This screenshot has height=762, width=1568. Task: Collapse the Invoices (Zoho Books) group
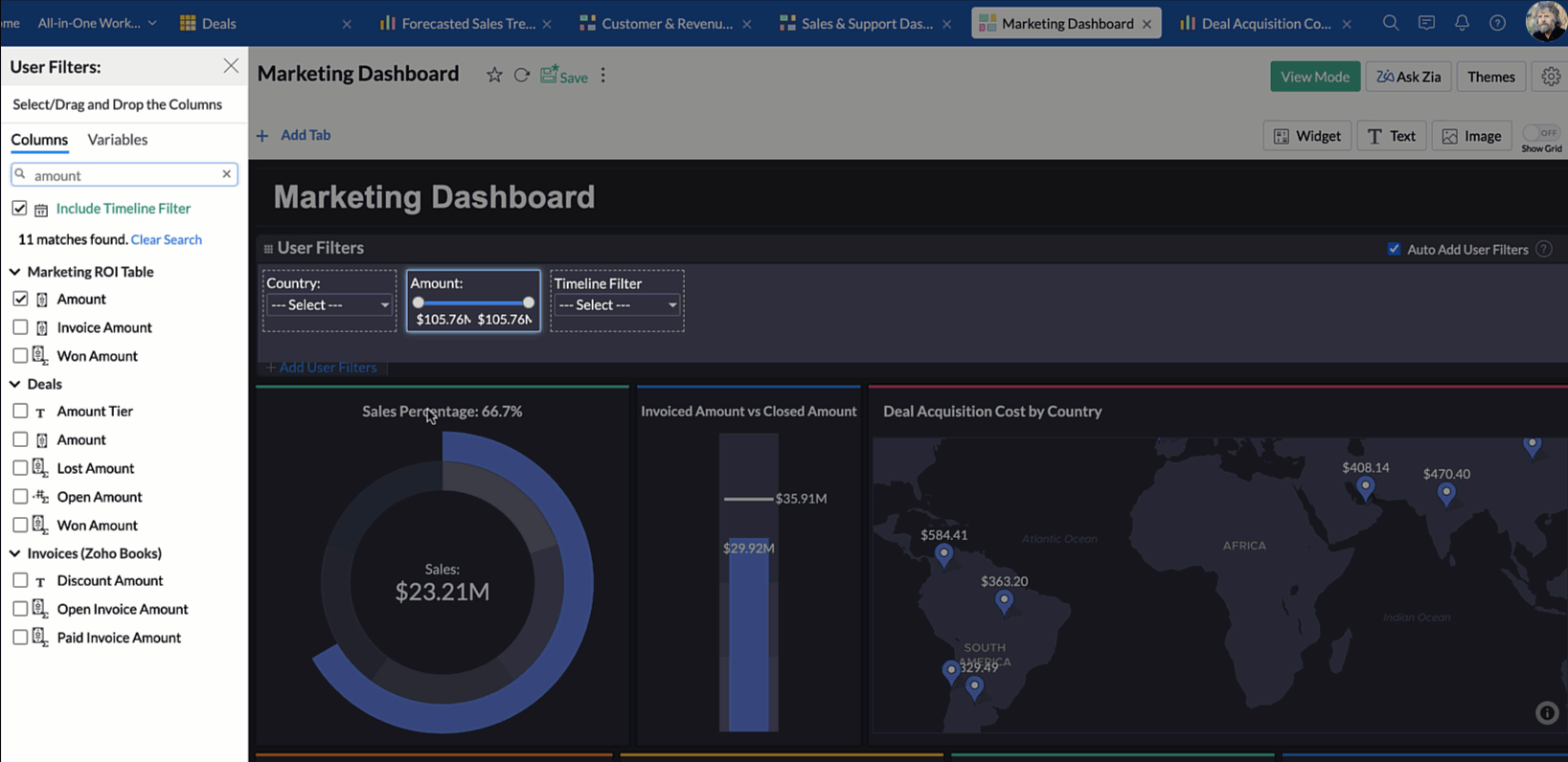pyautogui.click(x=15, y=553)
